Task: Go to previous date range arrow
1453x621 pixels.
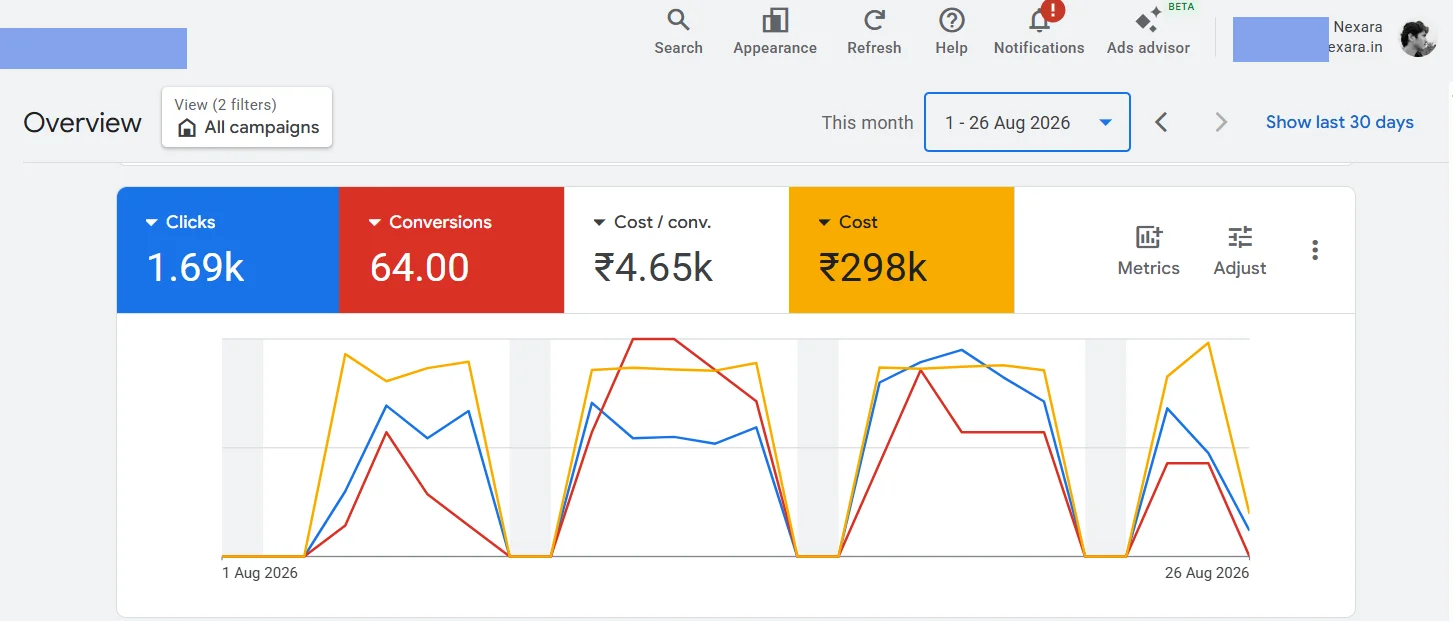Action: 1161,122
